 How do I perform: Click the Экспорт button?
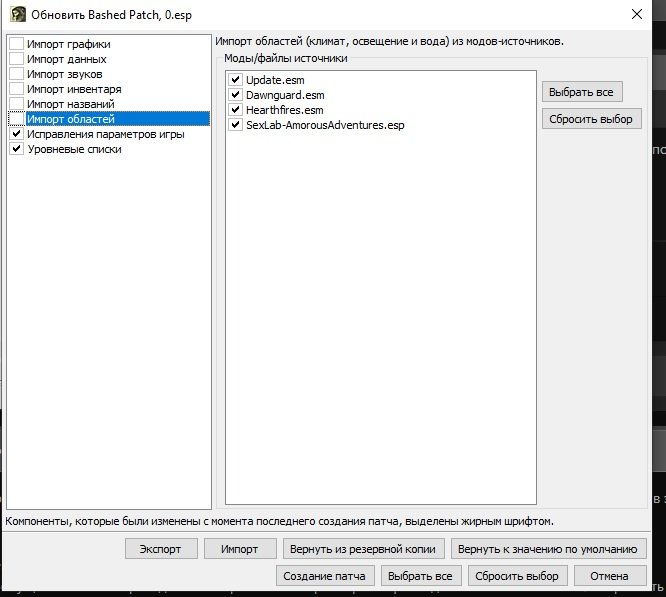point(161,549)
